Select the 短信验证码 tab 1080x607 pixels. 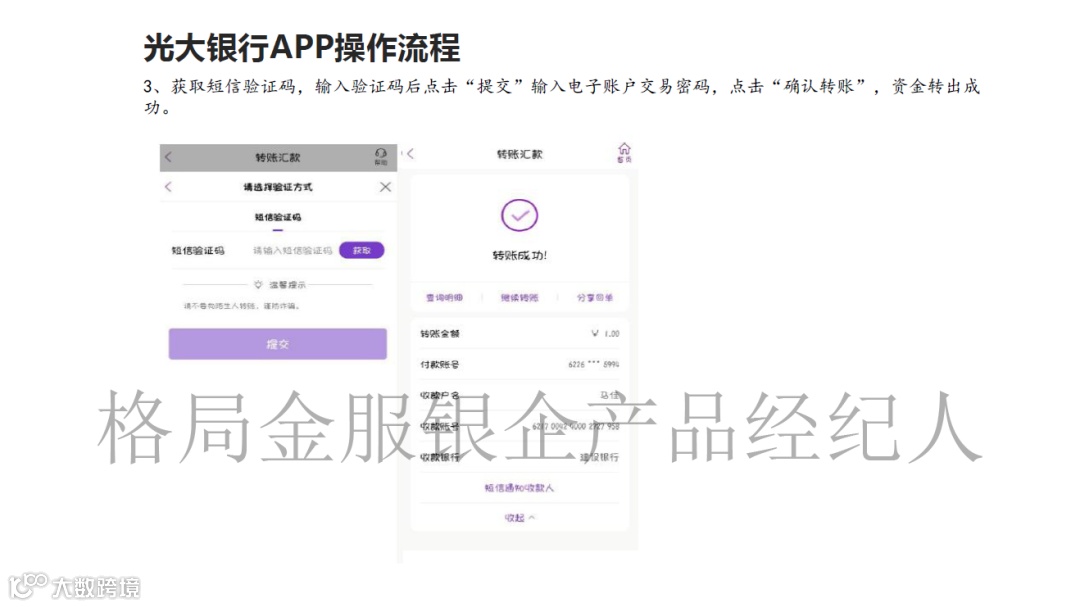[278, 217]
